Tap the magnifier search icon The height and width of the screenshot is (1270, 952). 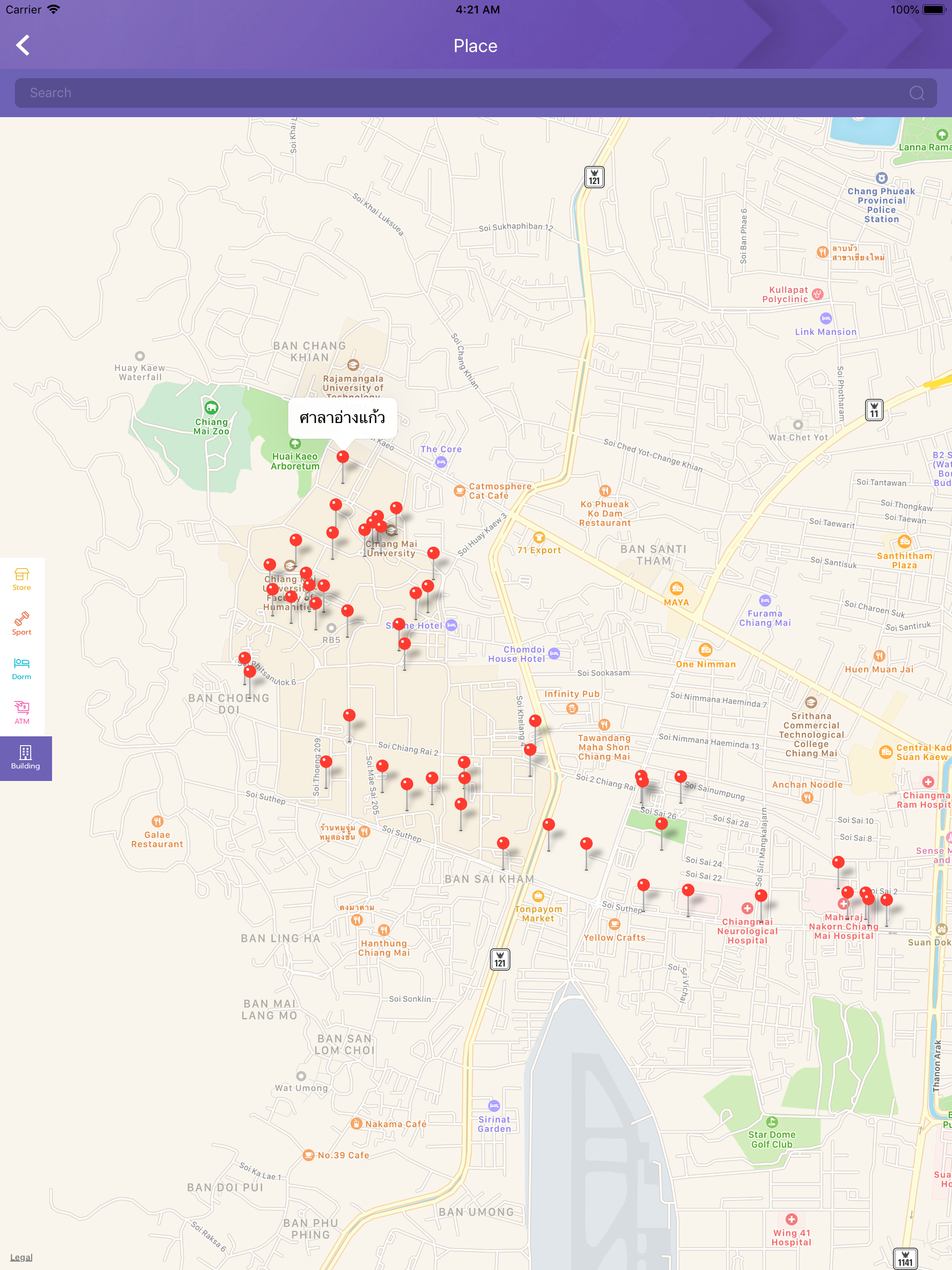click(916, 93)
